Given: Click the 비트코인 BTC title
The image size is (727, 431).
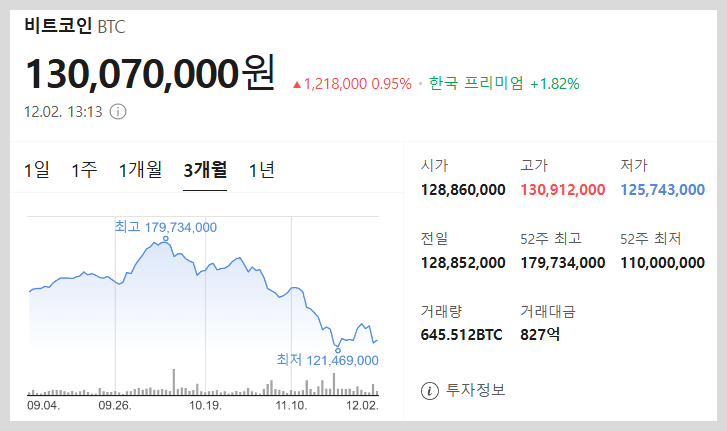Looking at the screenshot, I should (x=75, y=26).
